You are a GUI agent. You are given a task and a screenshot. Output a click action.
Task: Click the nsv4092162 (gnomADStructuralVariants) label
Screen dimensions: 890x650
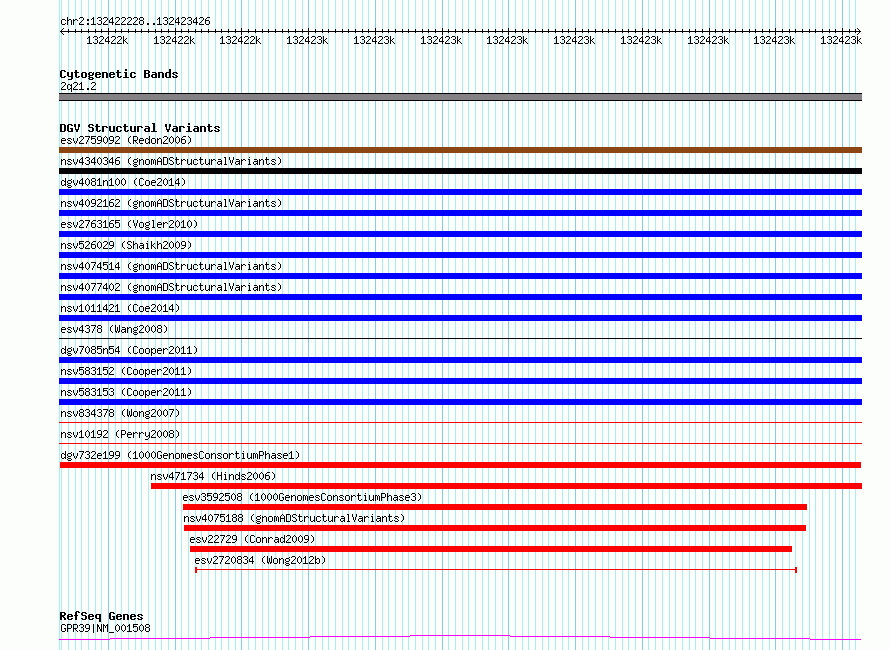pyautogui.click(x=171, y=203)
